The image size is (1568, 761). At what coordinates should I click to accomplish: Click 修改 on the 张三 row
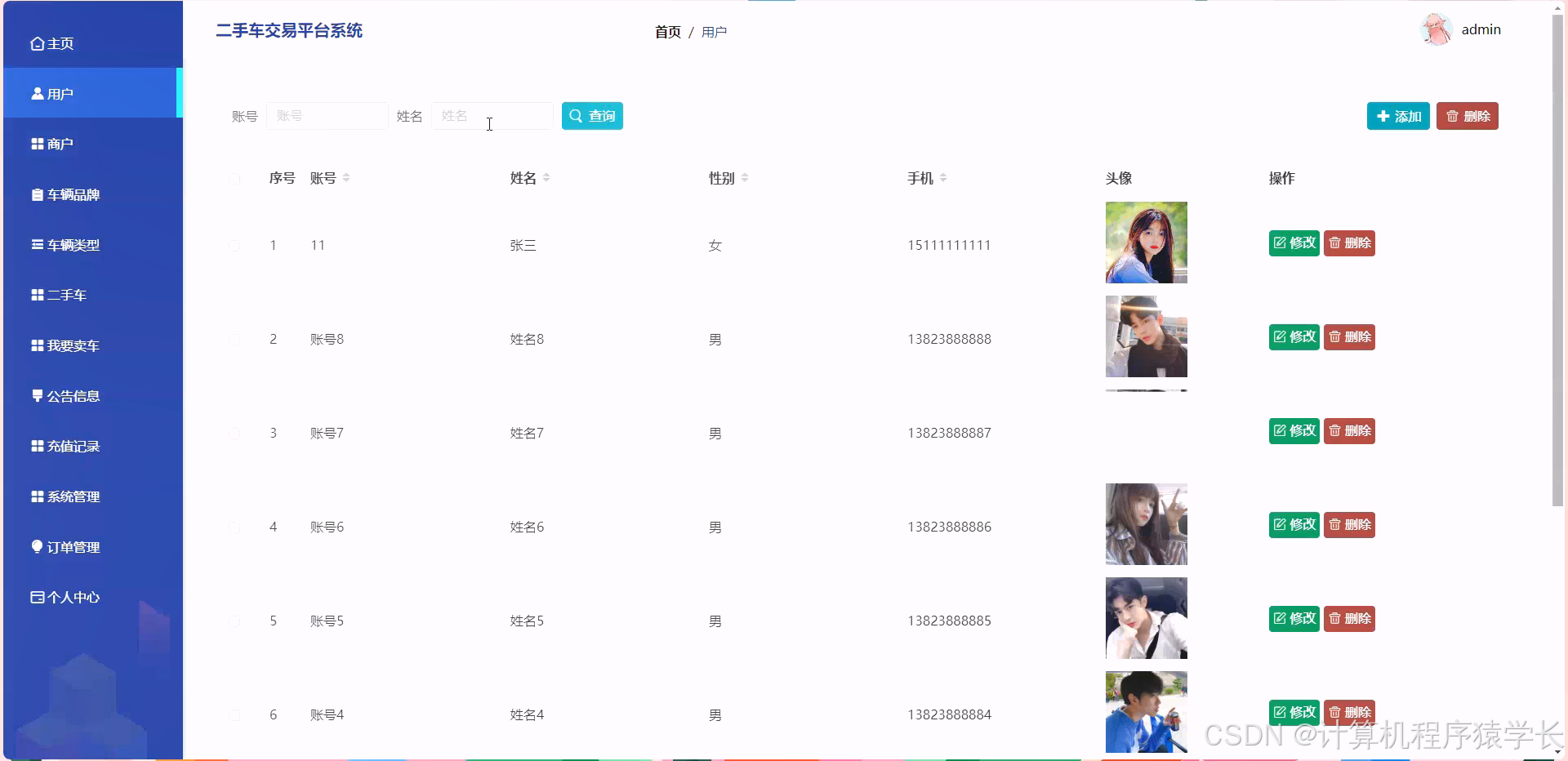click(x=1294, y=243)
